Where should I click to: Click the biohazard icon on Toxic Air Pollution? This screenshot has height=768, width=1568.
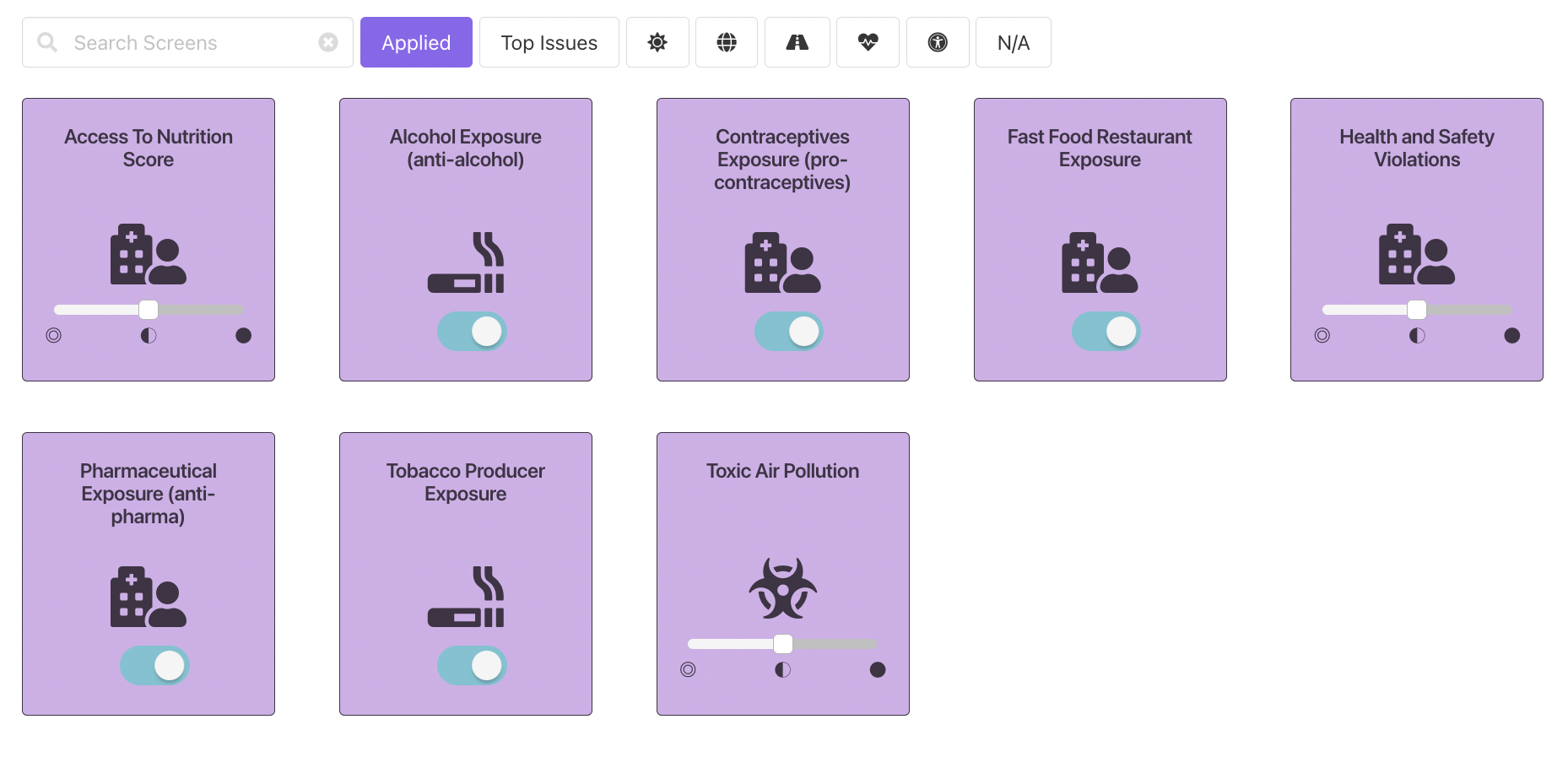tap(783, 588)
